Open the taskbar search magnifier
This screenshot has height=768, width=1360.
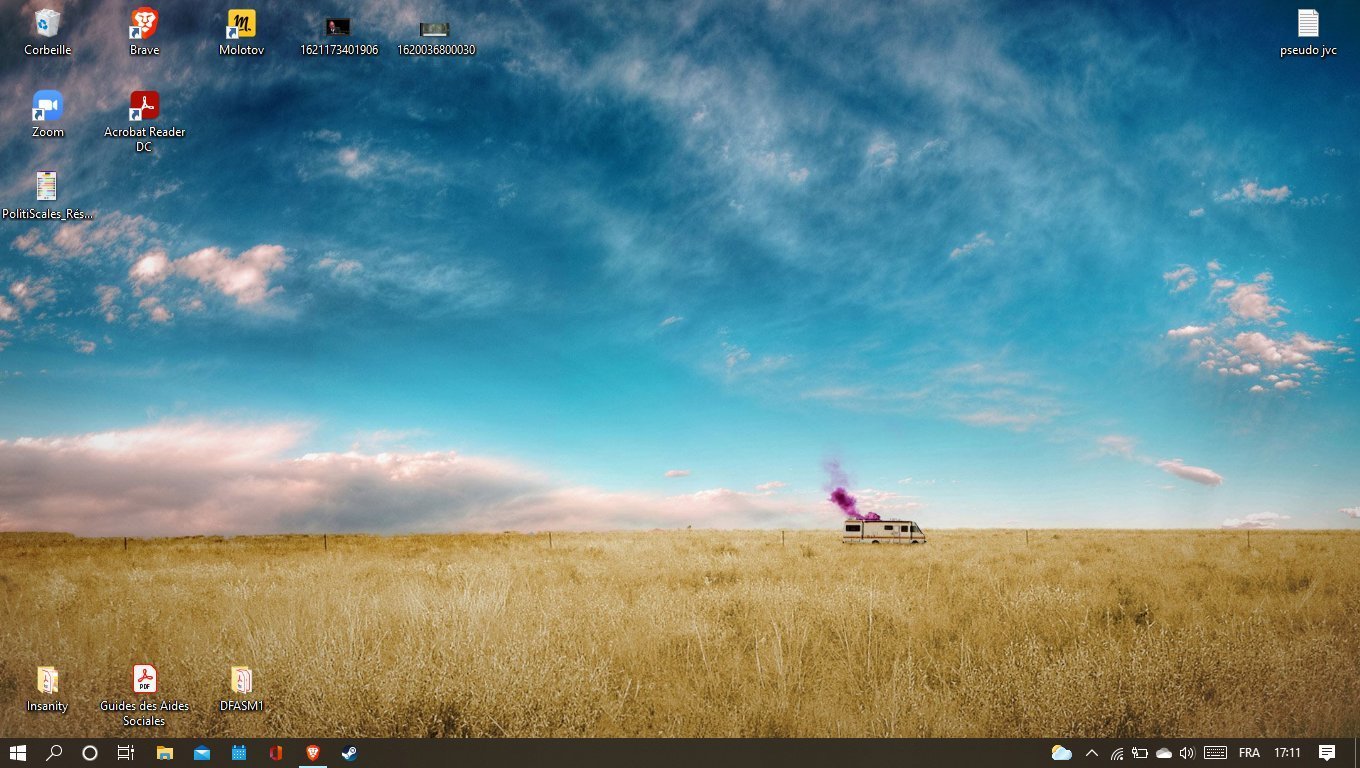[54, 753]
